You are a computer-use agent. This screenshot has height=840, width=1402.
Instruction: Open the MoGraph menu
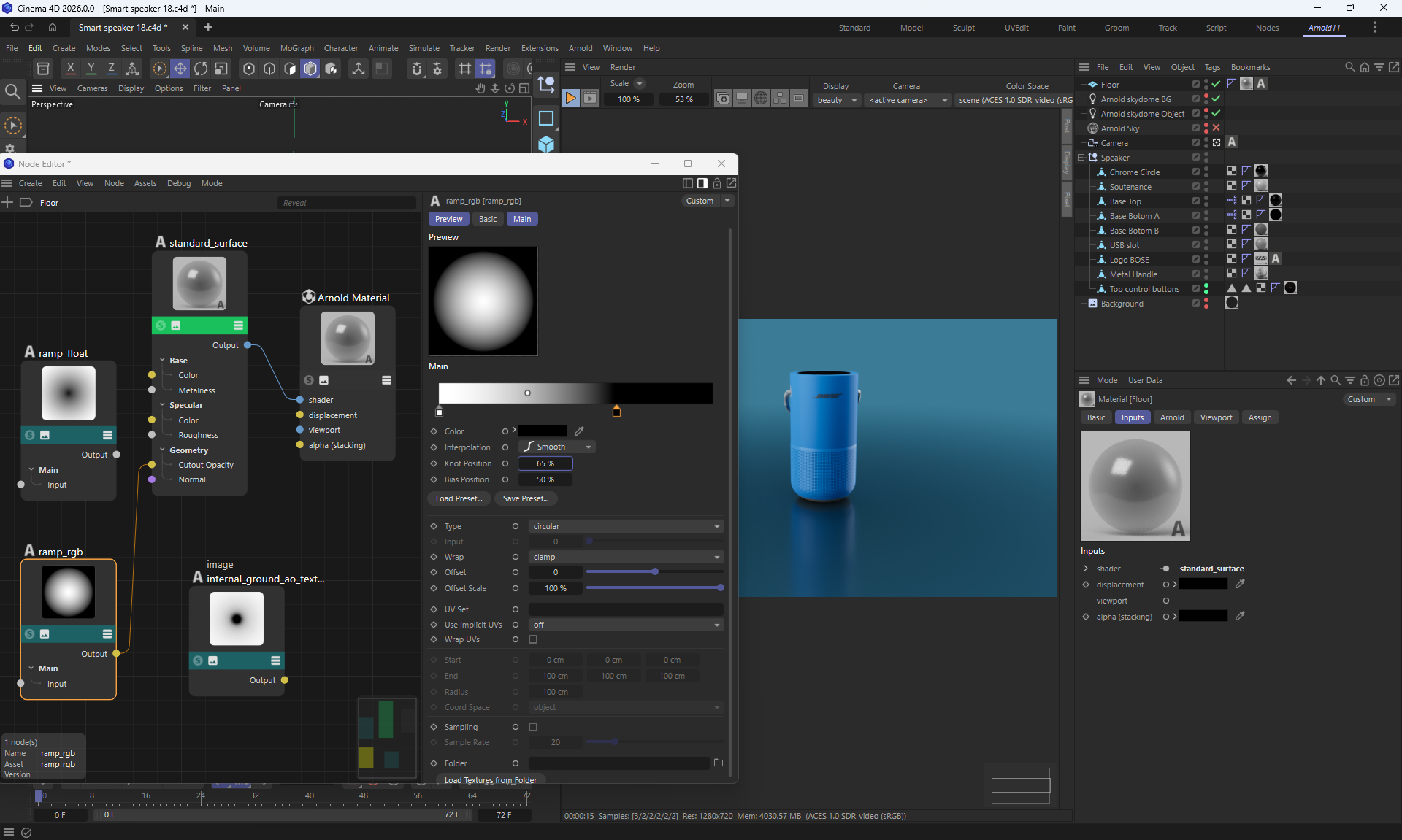[296, 48]
